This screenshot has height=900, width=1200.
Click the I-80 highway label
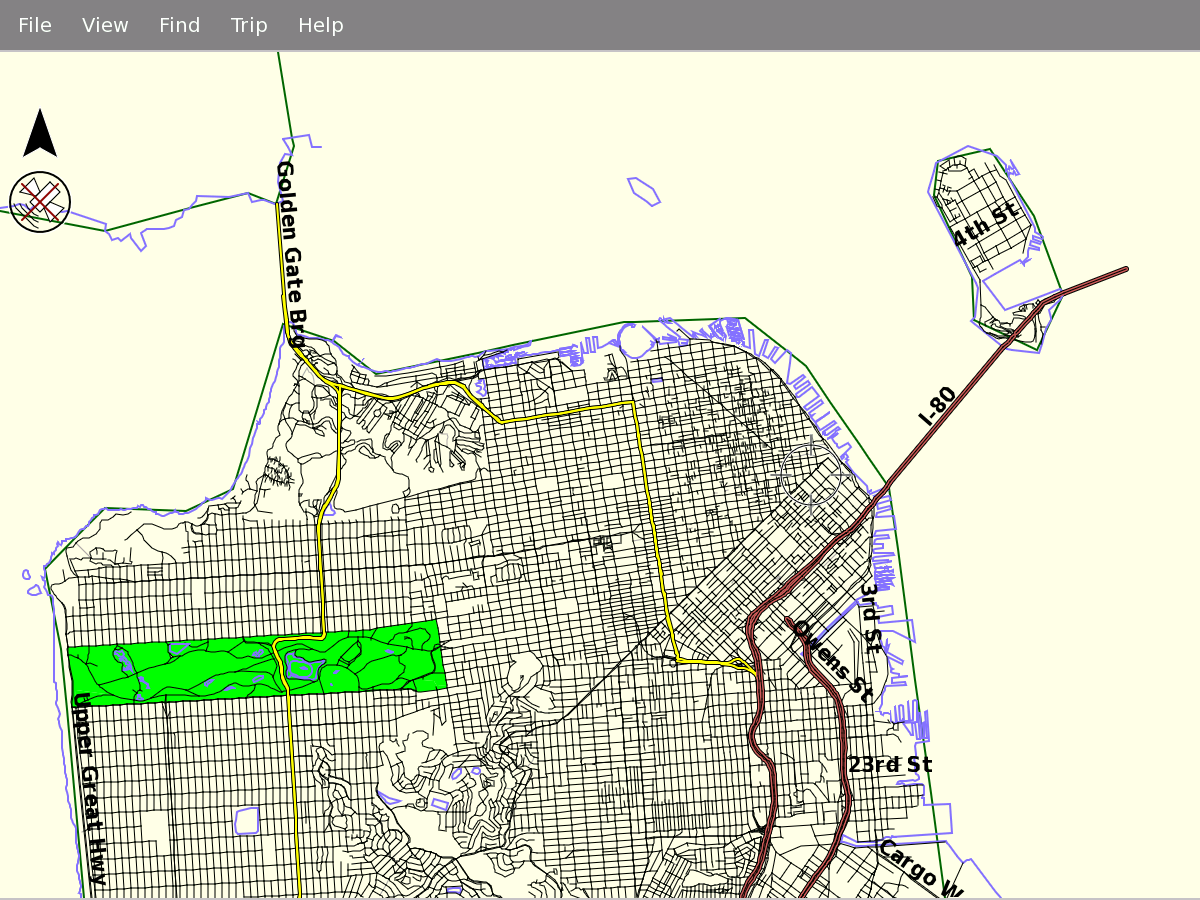[x=938, y=407]
